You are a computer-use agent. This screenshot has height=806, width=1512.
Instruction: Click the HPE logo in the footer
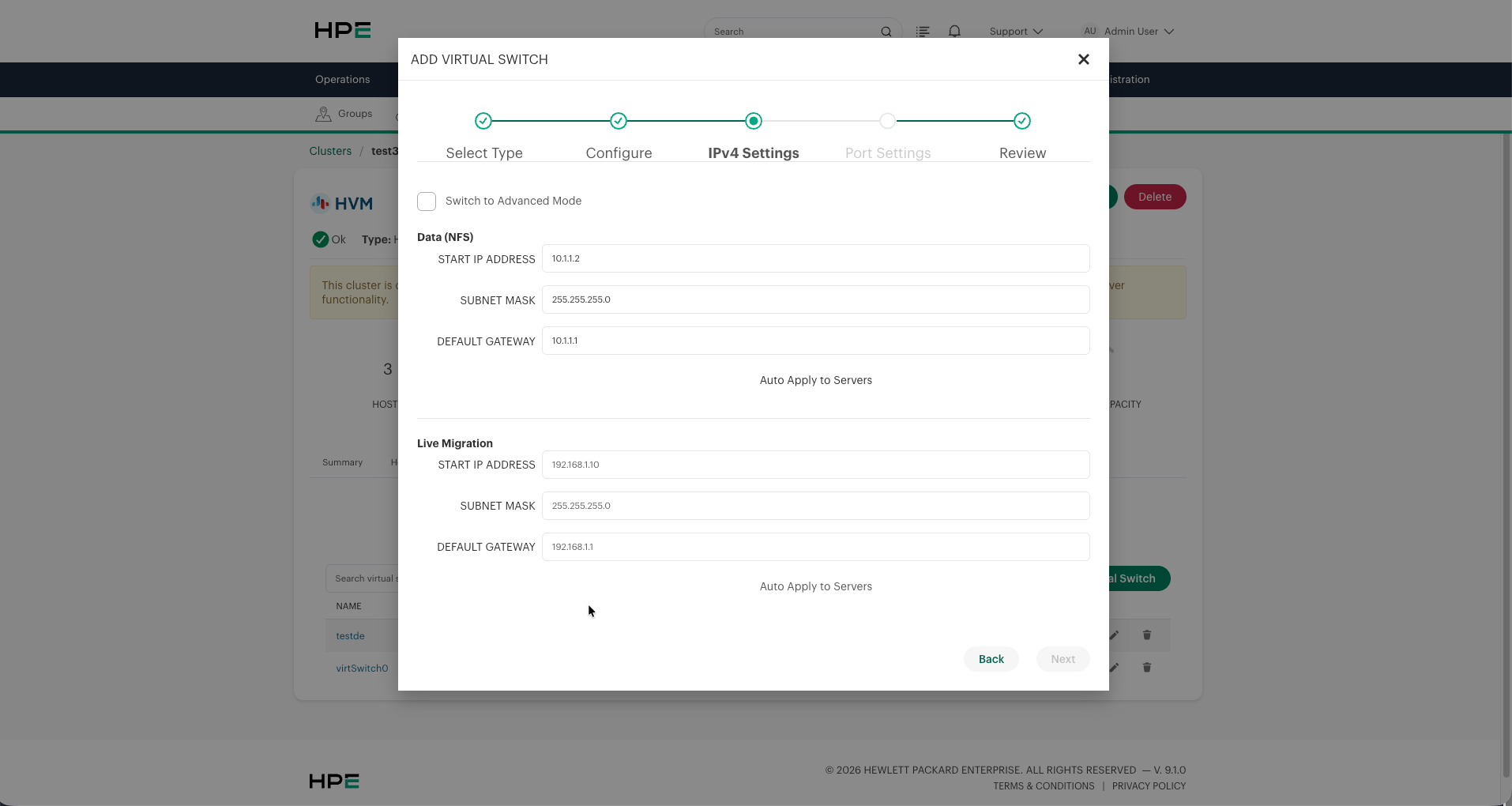tap(334, 781)
